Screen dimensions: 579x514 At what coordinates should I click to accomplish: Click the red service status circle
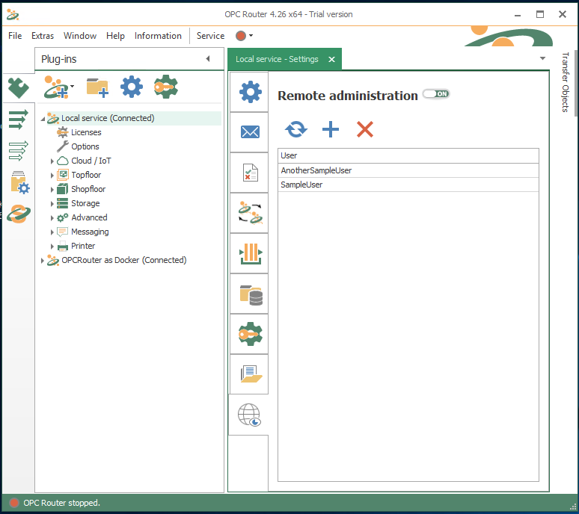click(x=241, y=36)
